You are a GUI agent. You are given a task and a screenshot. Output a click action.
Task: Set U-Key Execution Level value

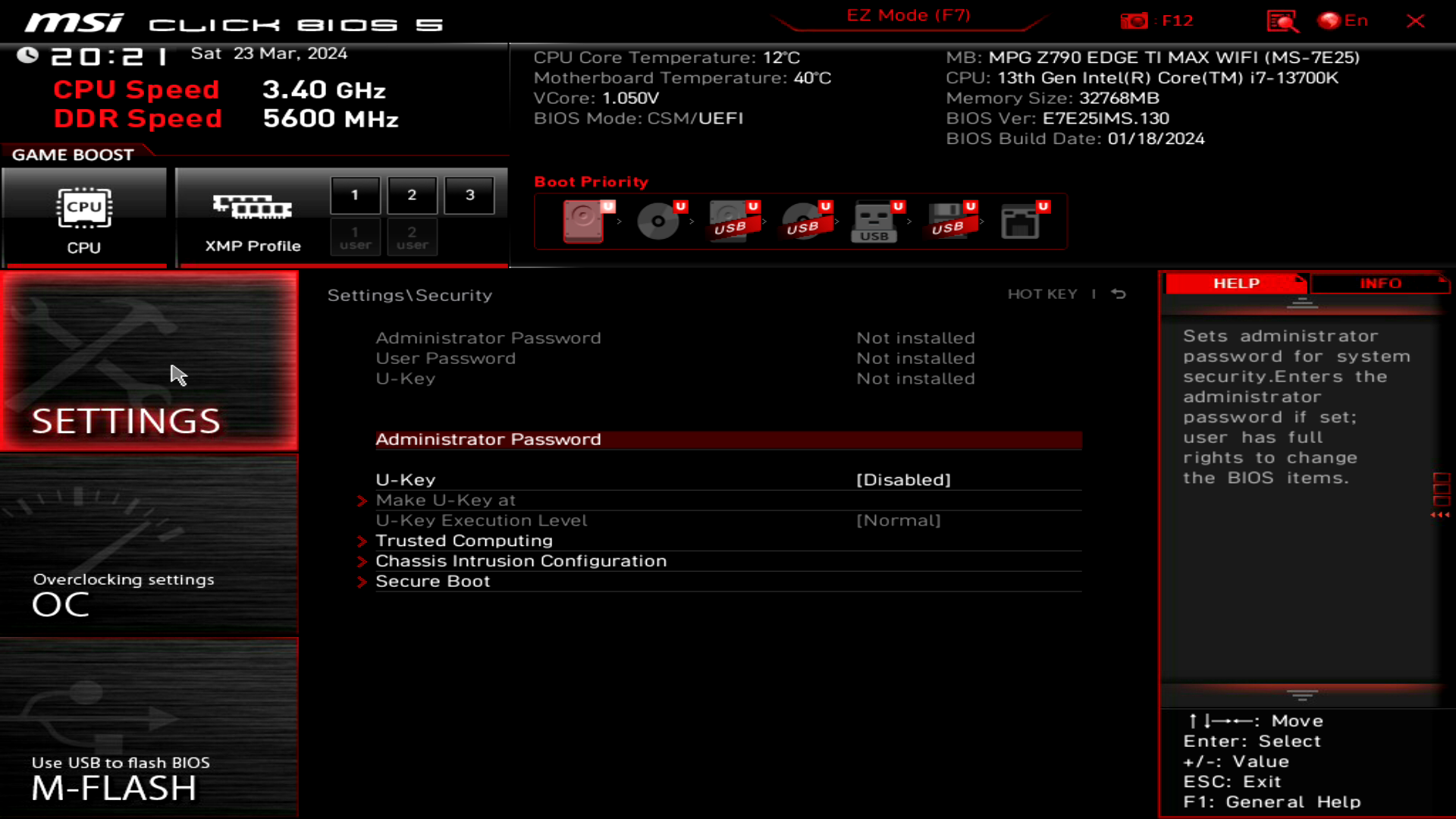898,519
